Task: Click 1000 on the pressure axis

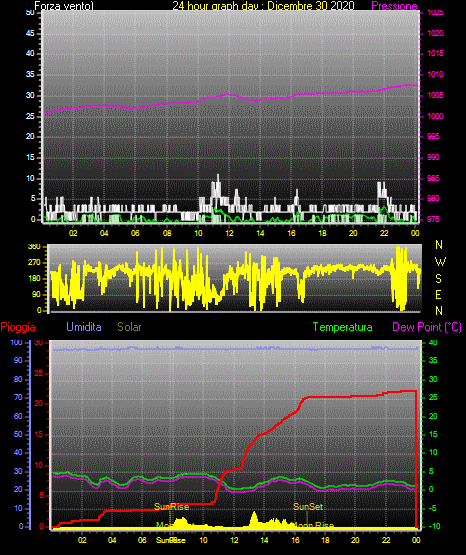Action: click(435, 116)
